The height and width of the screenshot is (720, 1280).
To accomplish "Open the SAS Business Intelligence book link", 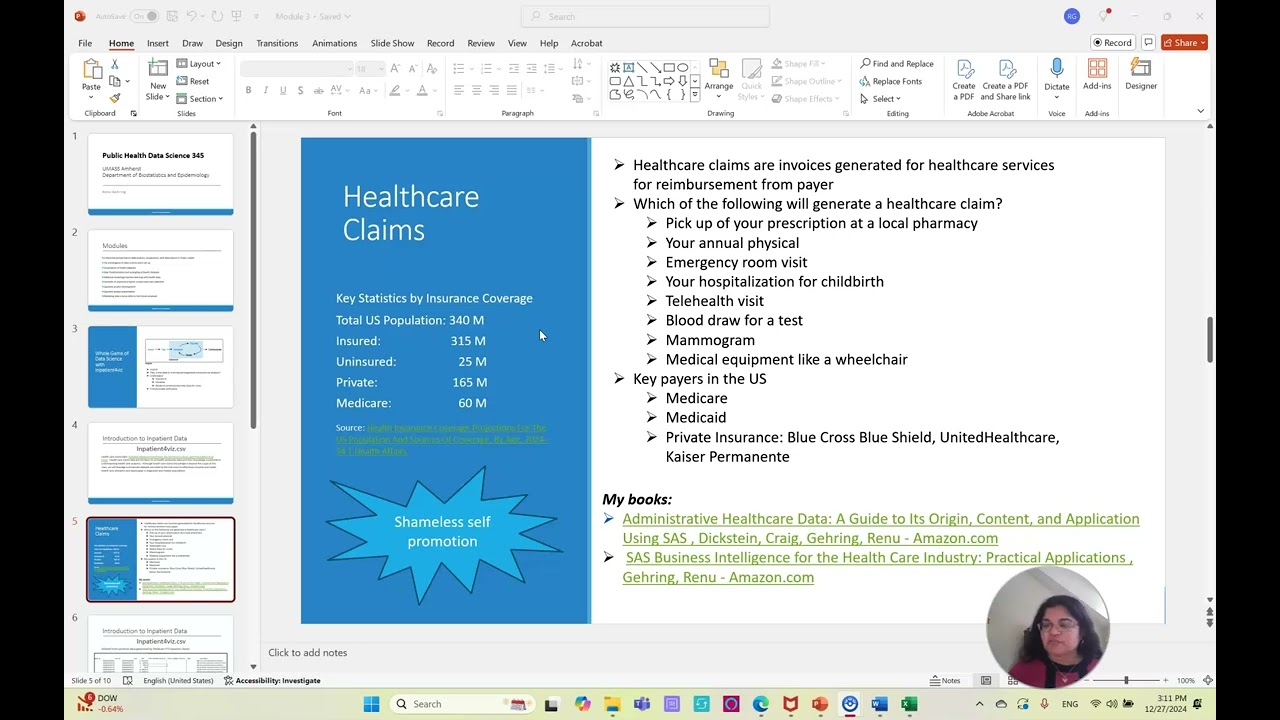I will [877, 567].
